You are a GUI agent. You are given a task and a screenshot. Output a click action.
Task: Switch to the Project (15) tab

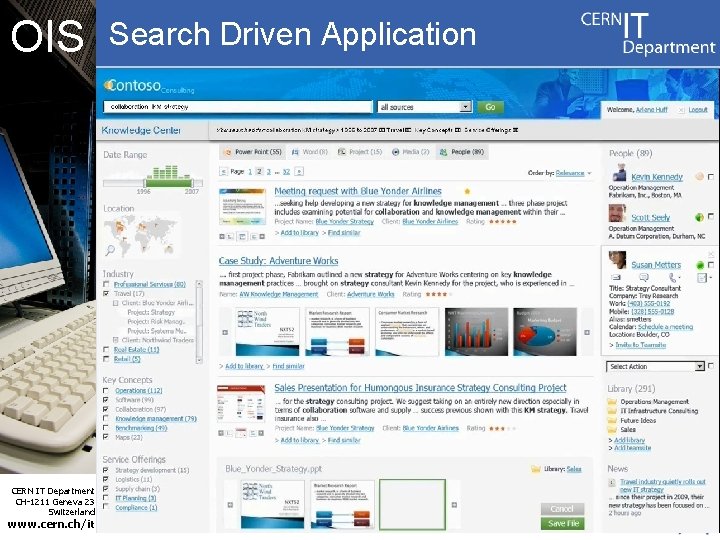pyautogui.click(x=360, y=152)
